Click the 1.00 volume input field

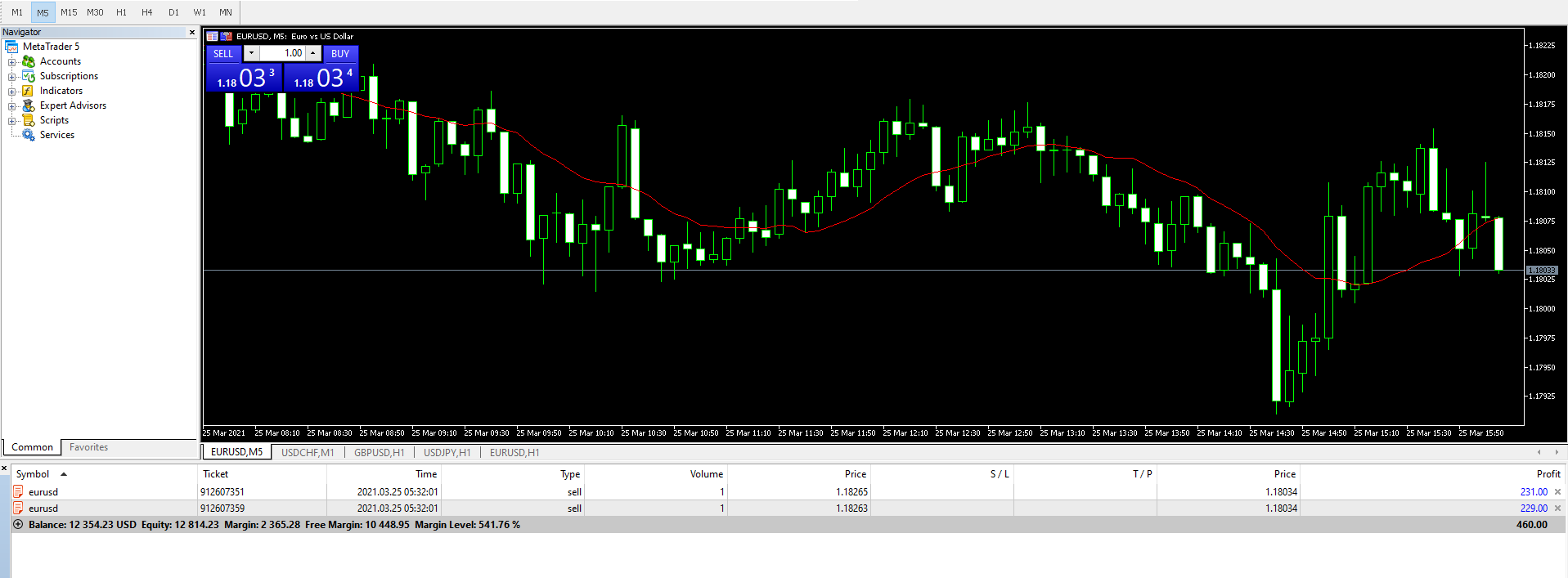282,53
